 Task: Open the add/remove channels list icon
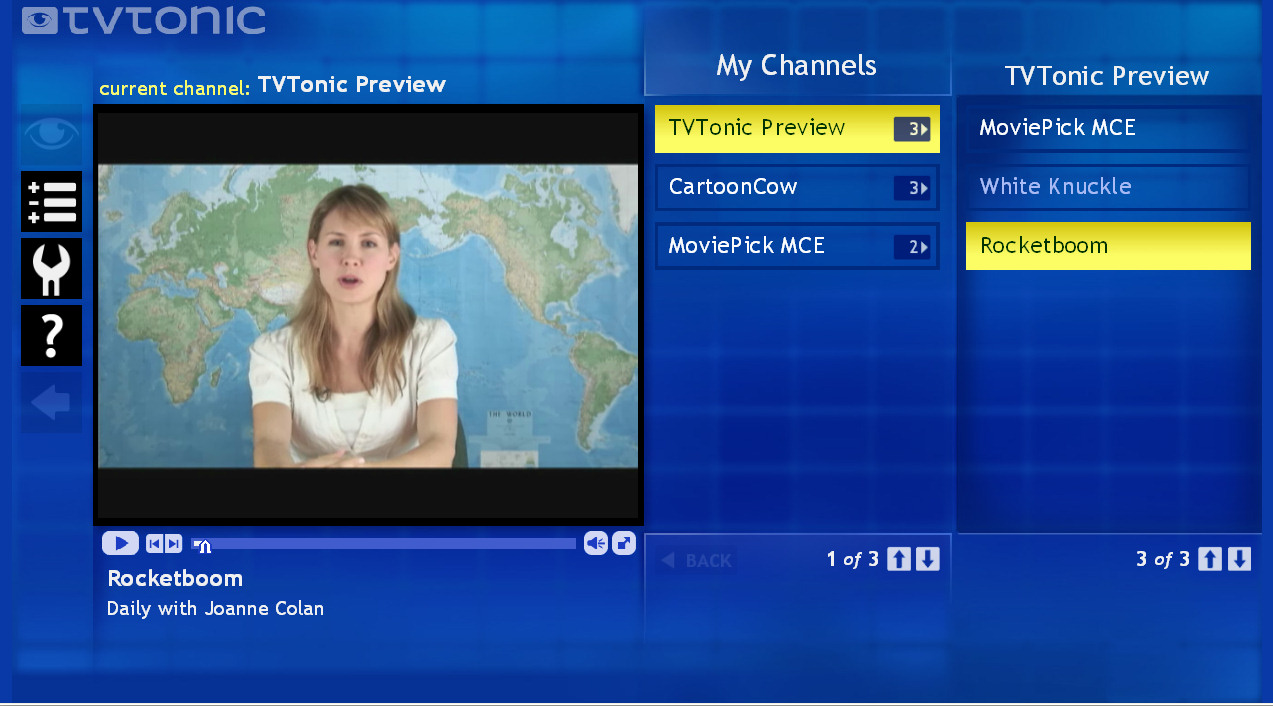[x=51, y=201]
